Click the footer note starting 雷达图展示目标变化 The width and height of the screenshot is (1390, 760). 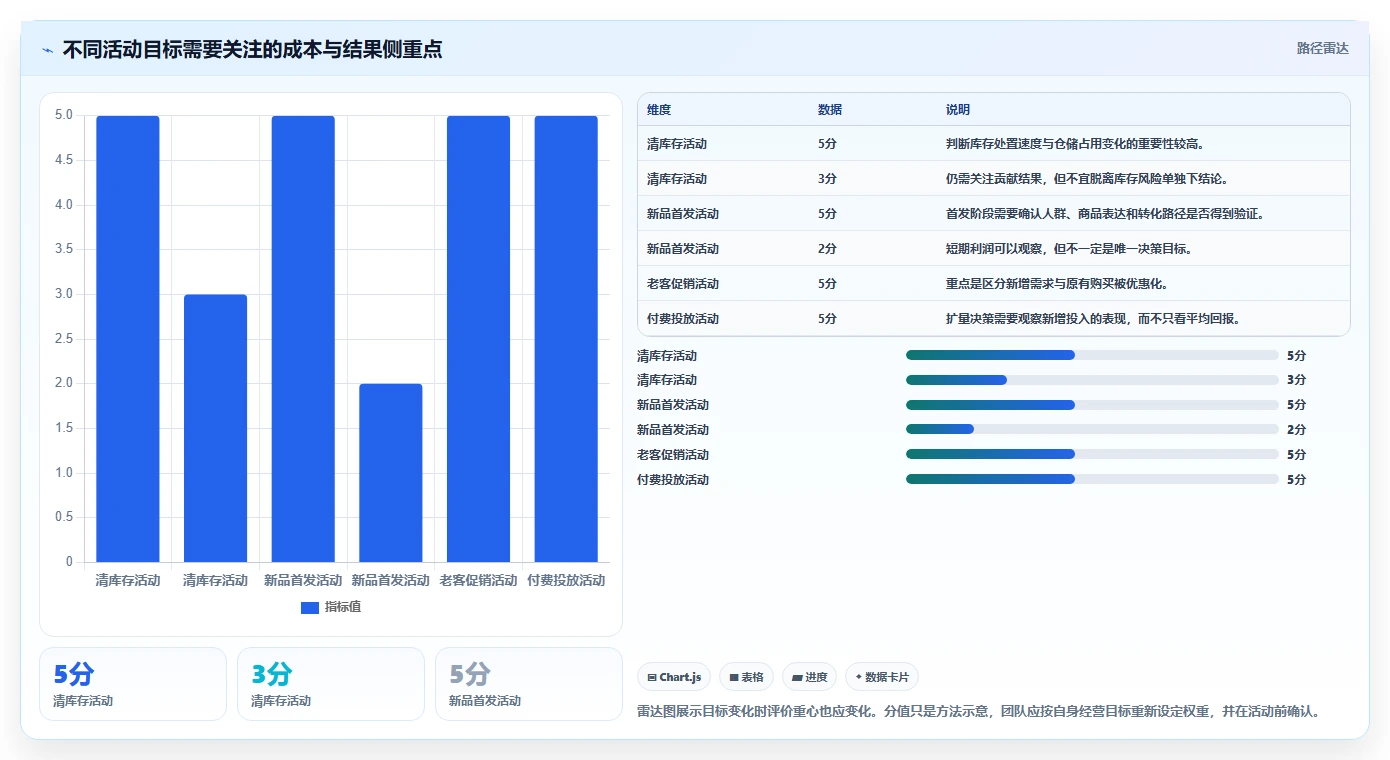982,712
